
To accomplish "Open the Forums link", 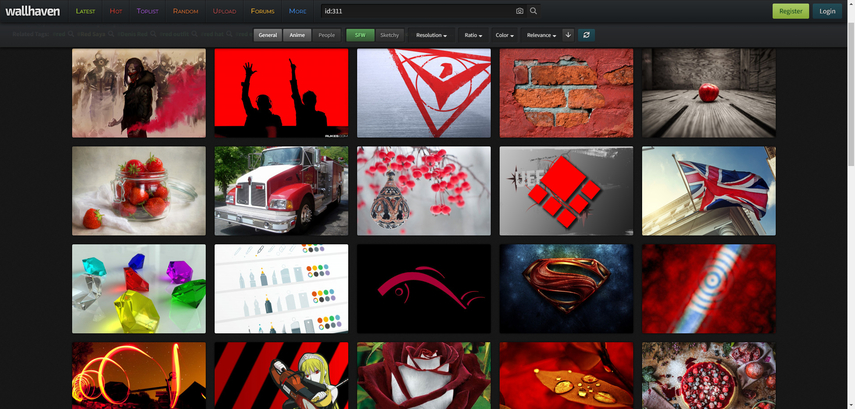I will point(262,11).
